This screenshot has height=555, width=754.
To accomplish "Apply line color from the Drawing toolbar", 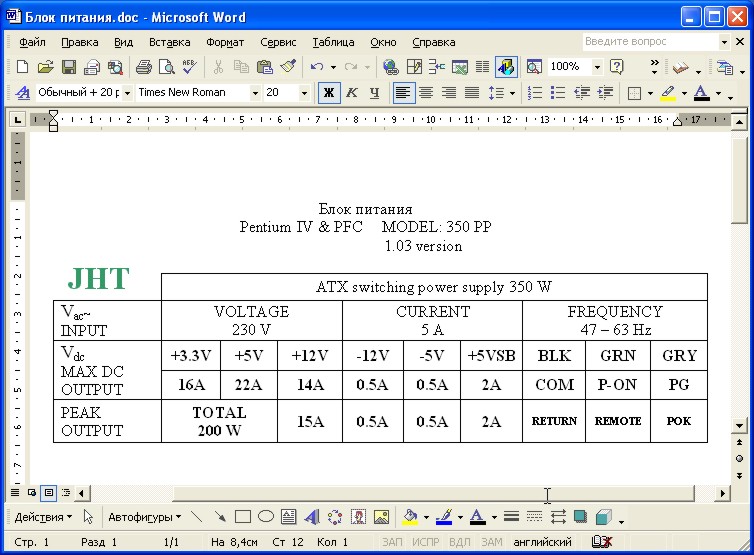I will 444,517.
